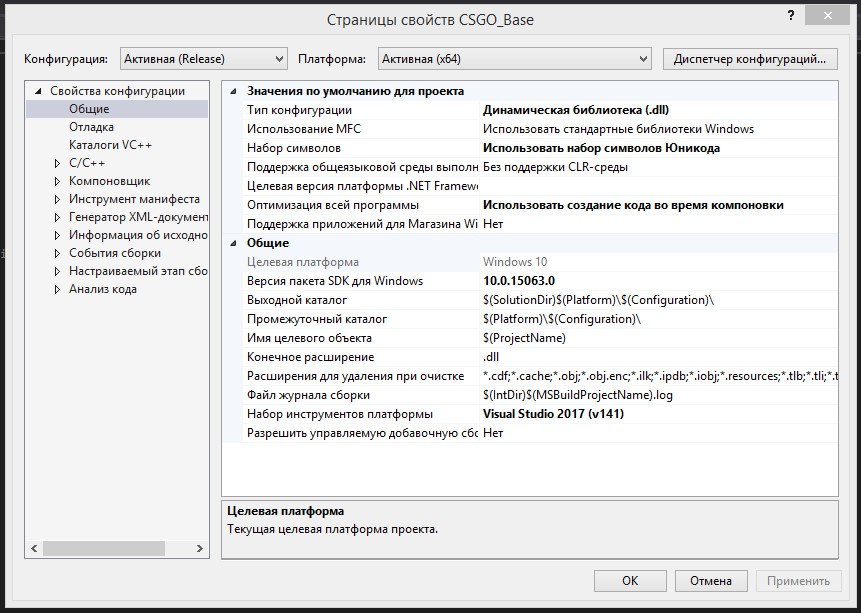This screenshot has height=613, width=861.
Task: Expand the Информация об исходном коде arrow
Action: pyautogui.click(x=57, y=236)
